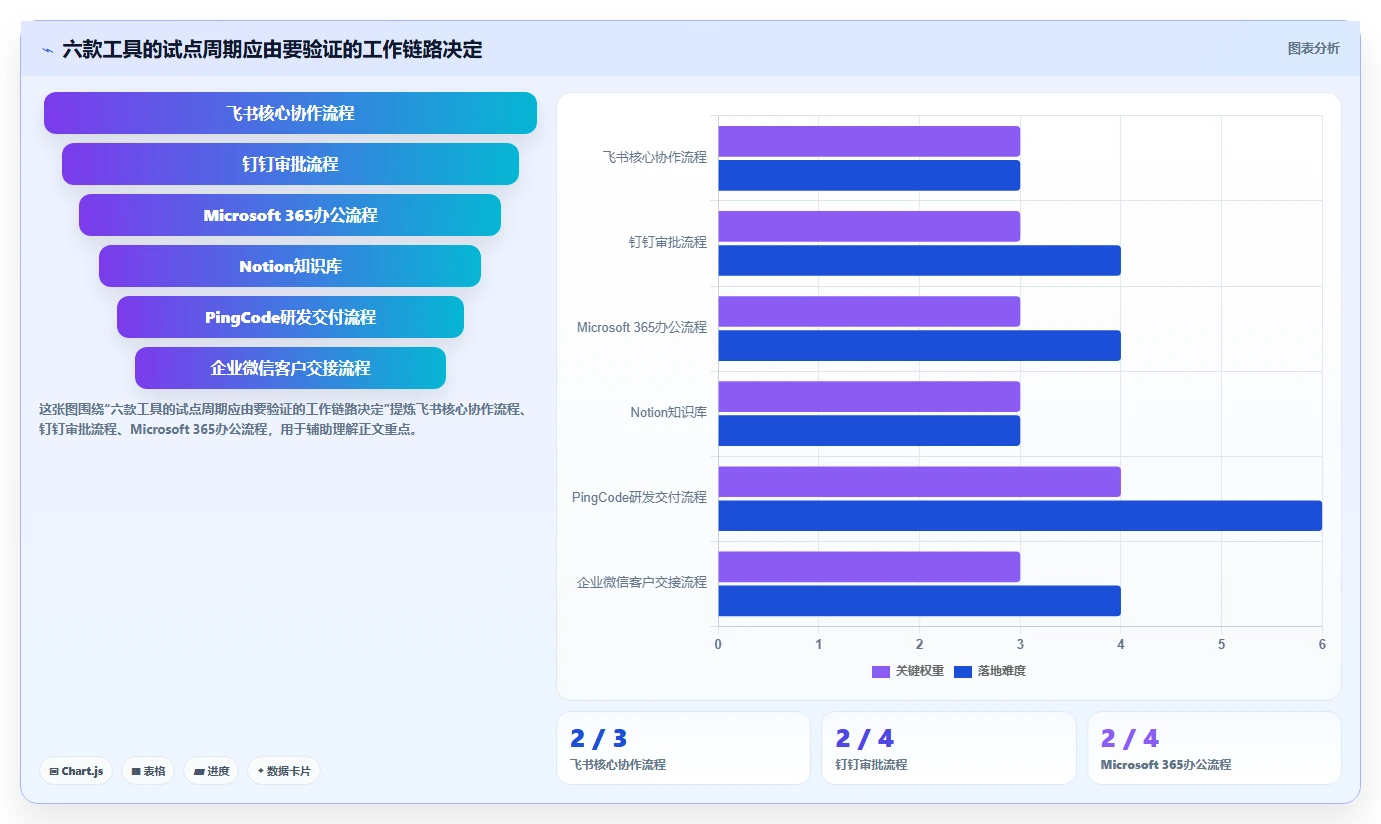Toggle the 关键权重 legend item
Image resolution: width=1381 pixels, height=824 pixels.
(908, 671)
